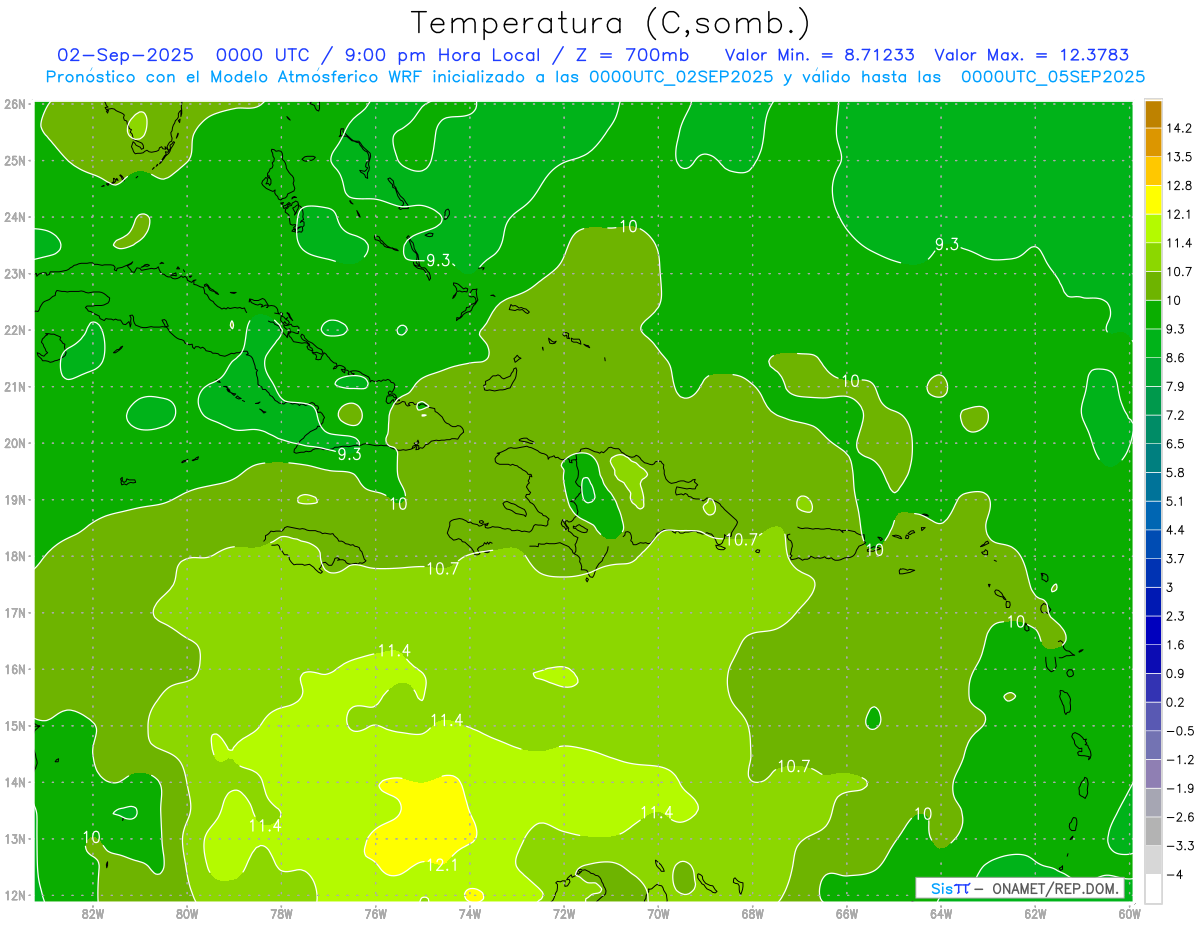This screenshot has width=1200, height=927.
Task: Click the '80W' longitude label
Action: point(187,912)
